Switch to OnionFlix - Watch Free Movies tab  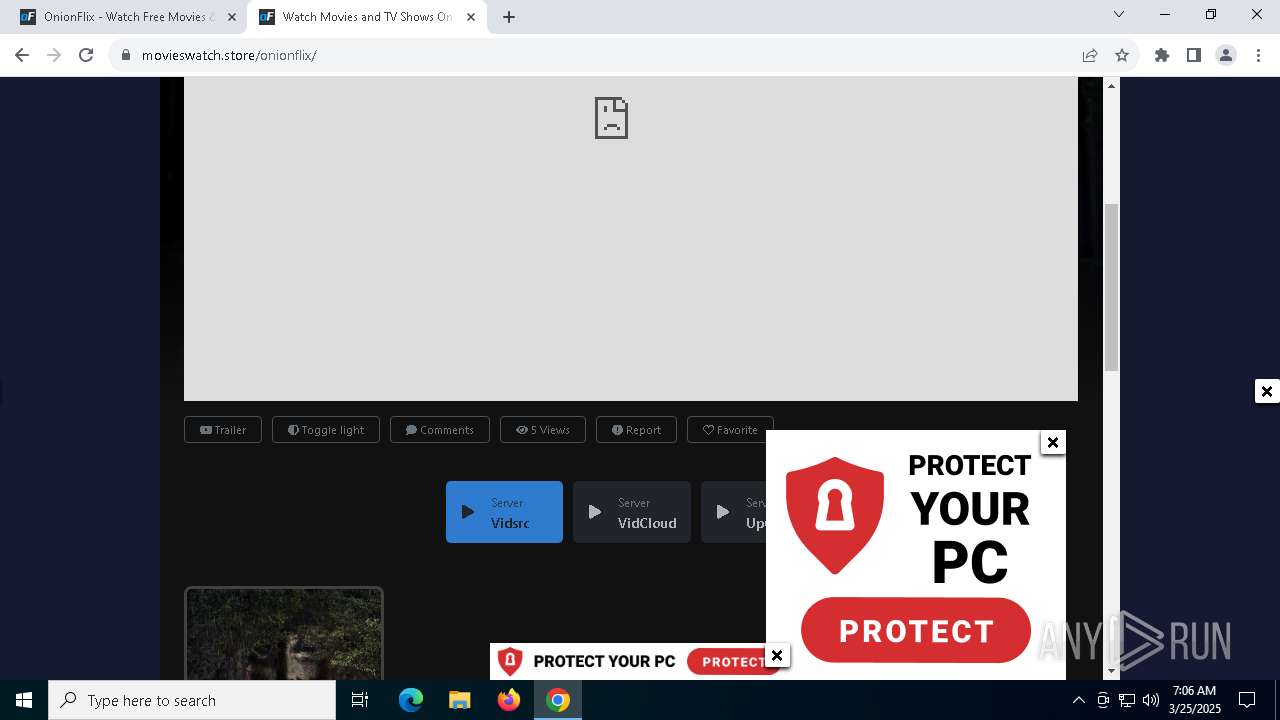[x=127, y=17]
